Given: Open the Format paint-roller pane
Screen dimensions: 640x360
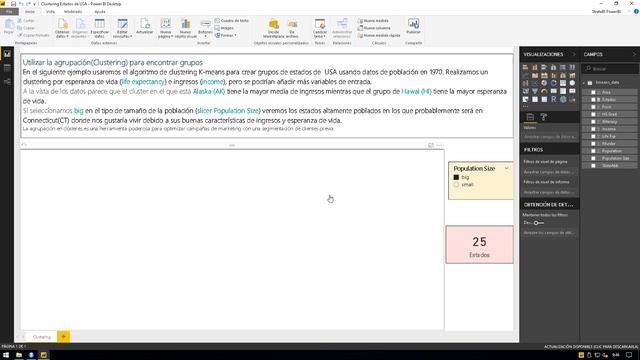Looking at the screenshot, I should click(x=543, y=117).
